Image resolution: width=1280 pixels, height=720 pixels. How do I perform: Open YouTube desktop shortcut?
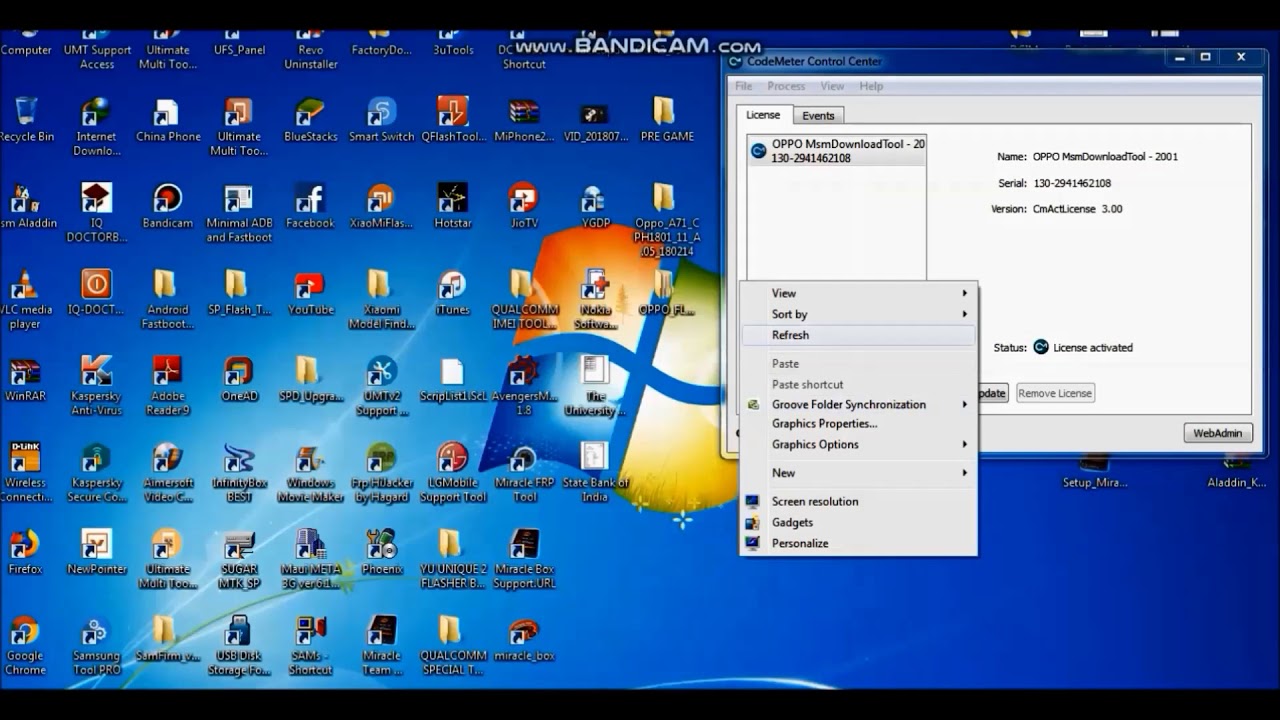(310, 293)
